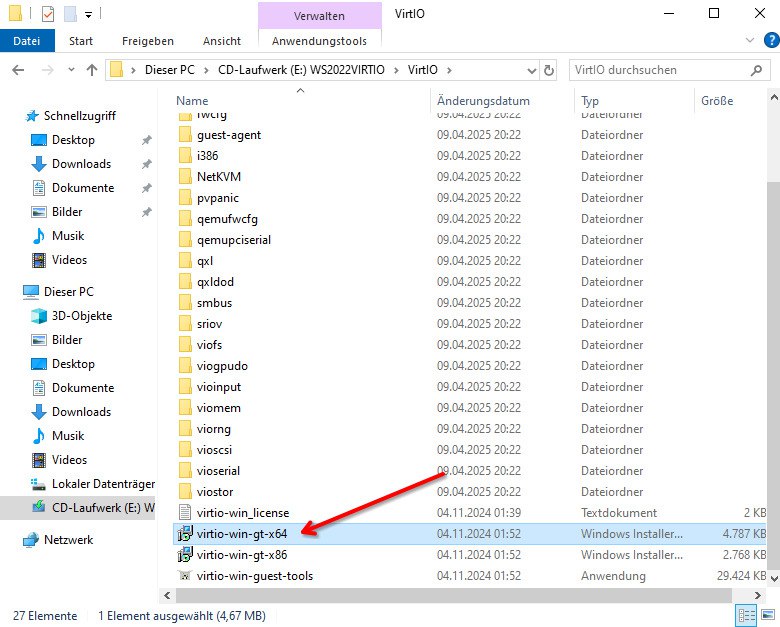Select the vioserial folder name
Viewport: 780px width, 627px height.
click(x=218, y=471)
